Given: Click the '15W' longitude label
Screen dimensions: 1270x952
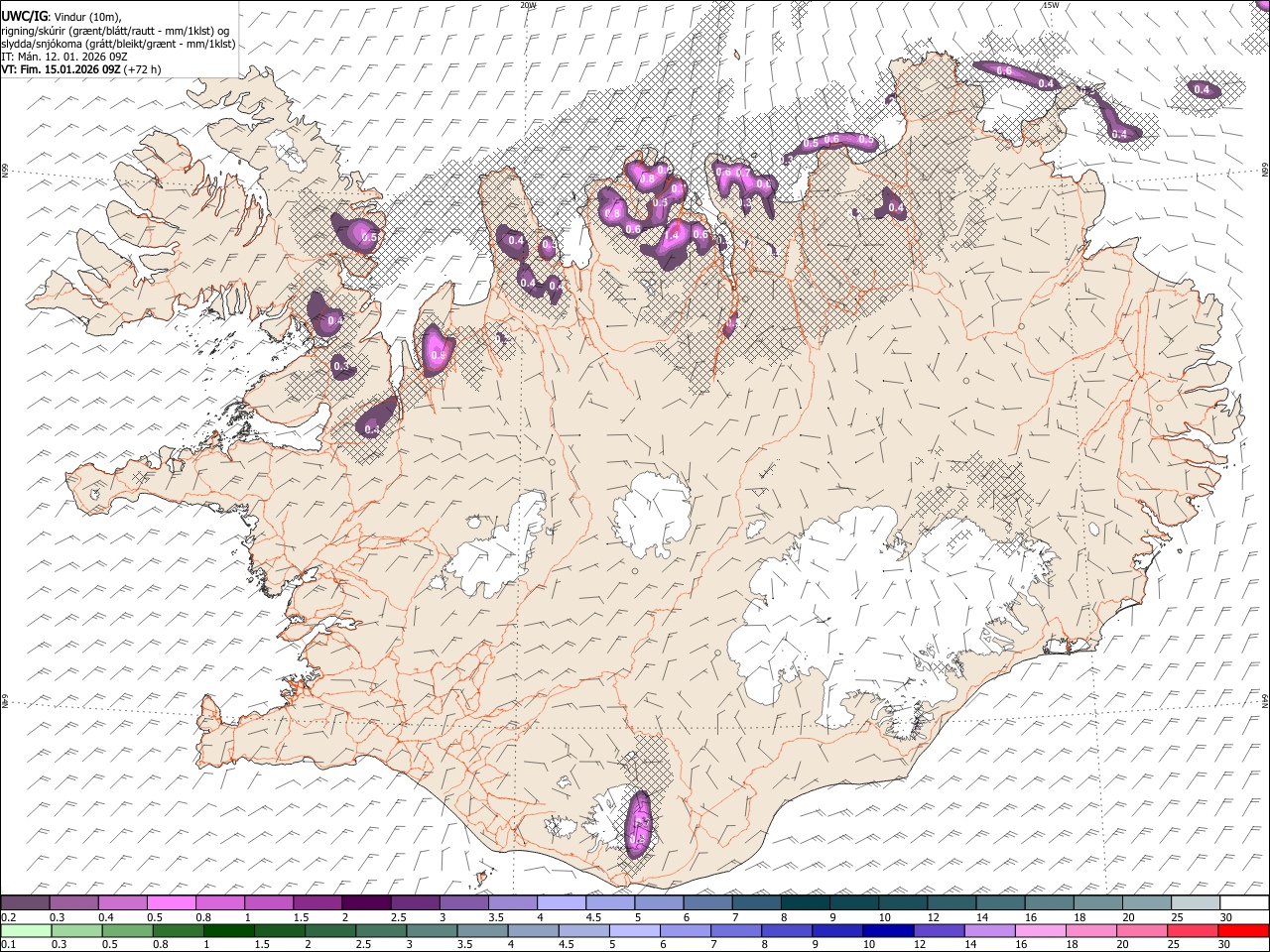Looking at the screenshot, I should [1051, 5].
